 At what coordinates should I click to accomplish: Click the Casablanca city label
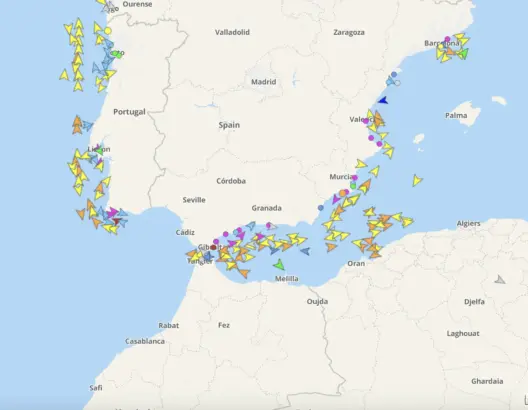coord(145,341)
